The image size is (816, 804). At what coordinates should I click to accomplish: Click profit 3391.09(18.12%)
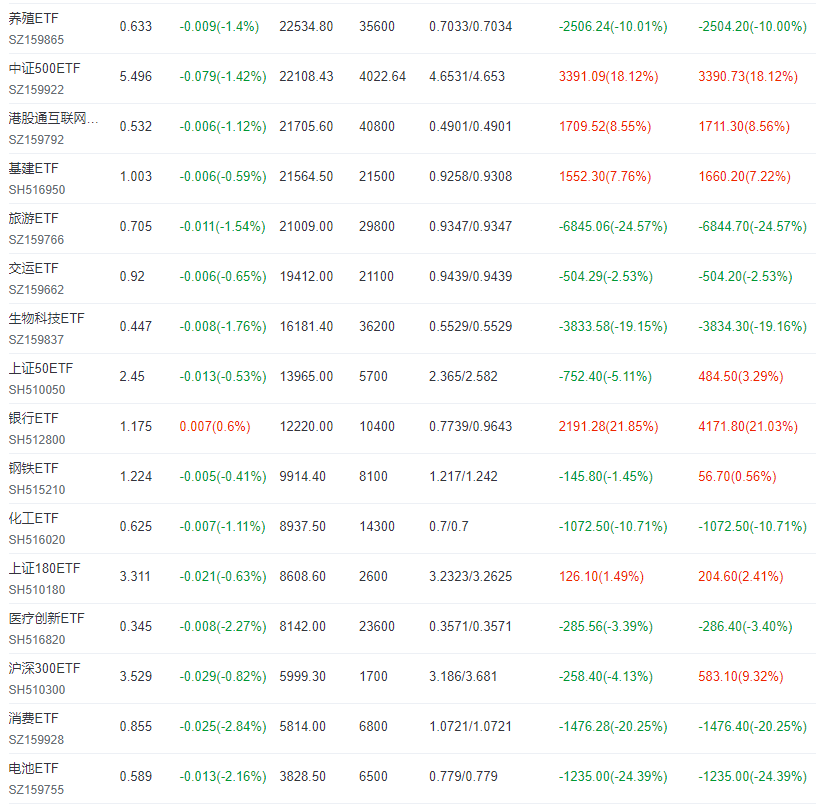coord(608,76)
